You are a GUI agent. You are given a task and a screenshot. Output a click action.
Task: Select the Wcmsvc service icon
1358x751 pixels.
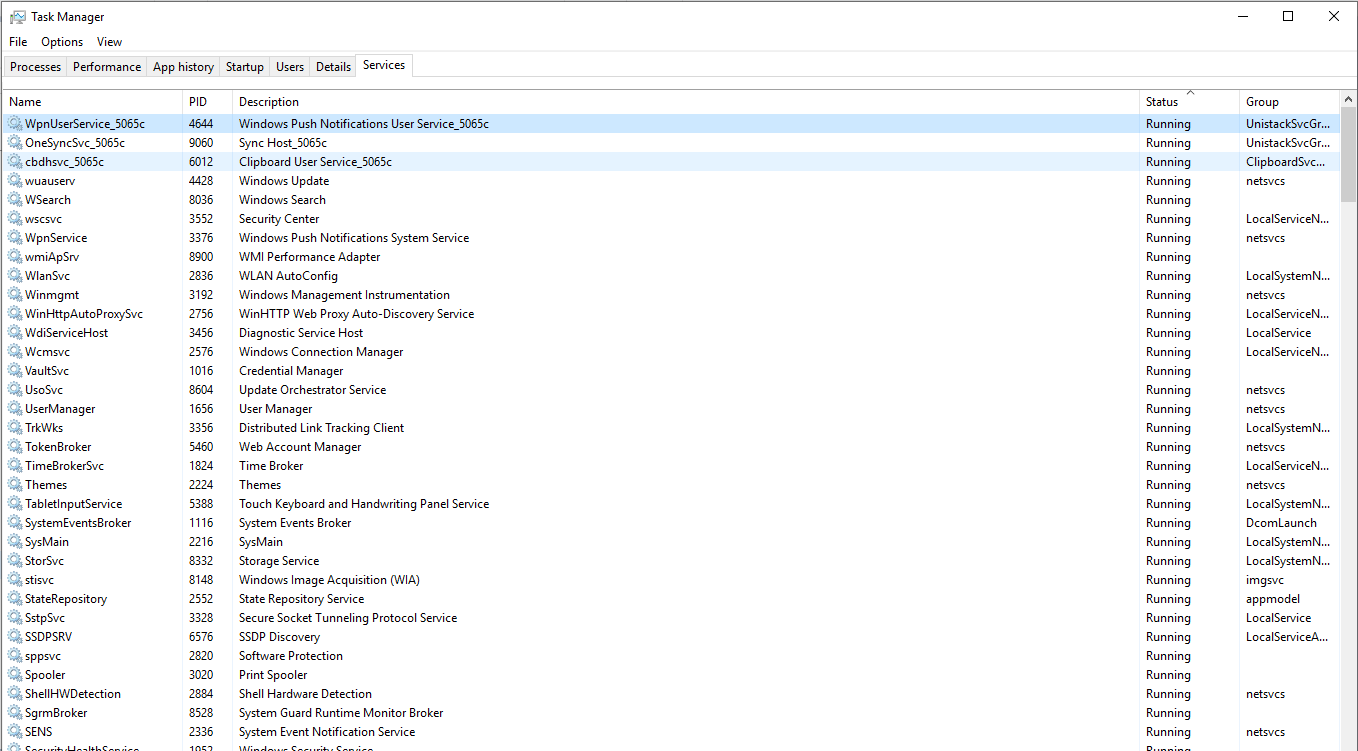click(x=15, y=352)
